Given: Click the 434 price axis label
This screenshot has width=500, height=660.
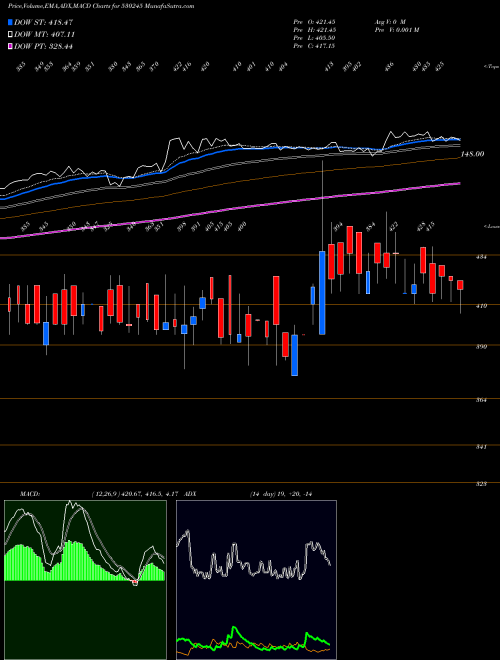Looking at the screenshot, I should point(483,257).
